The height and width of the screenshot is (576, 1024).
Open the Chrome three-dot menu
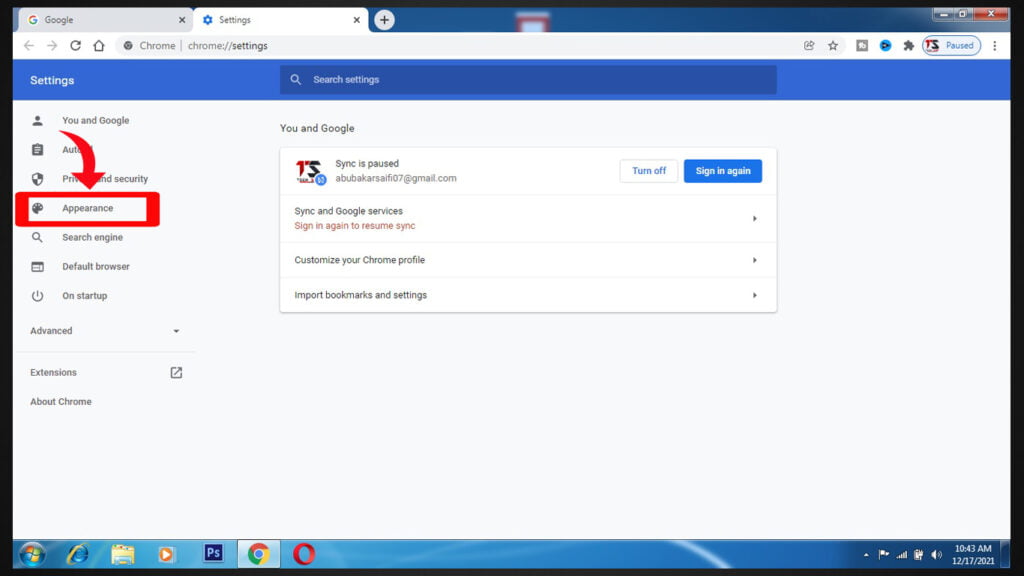point(995,46)
